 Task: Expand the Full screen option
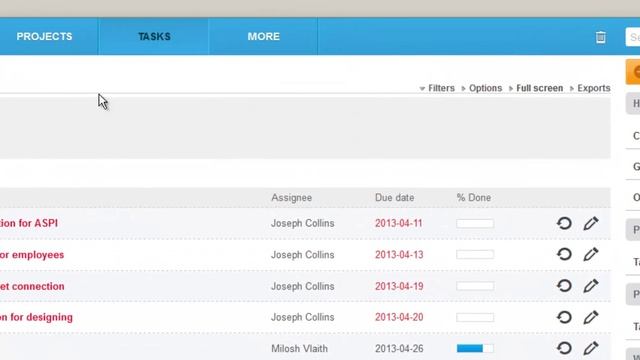click(536, 88)
